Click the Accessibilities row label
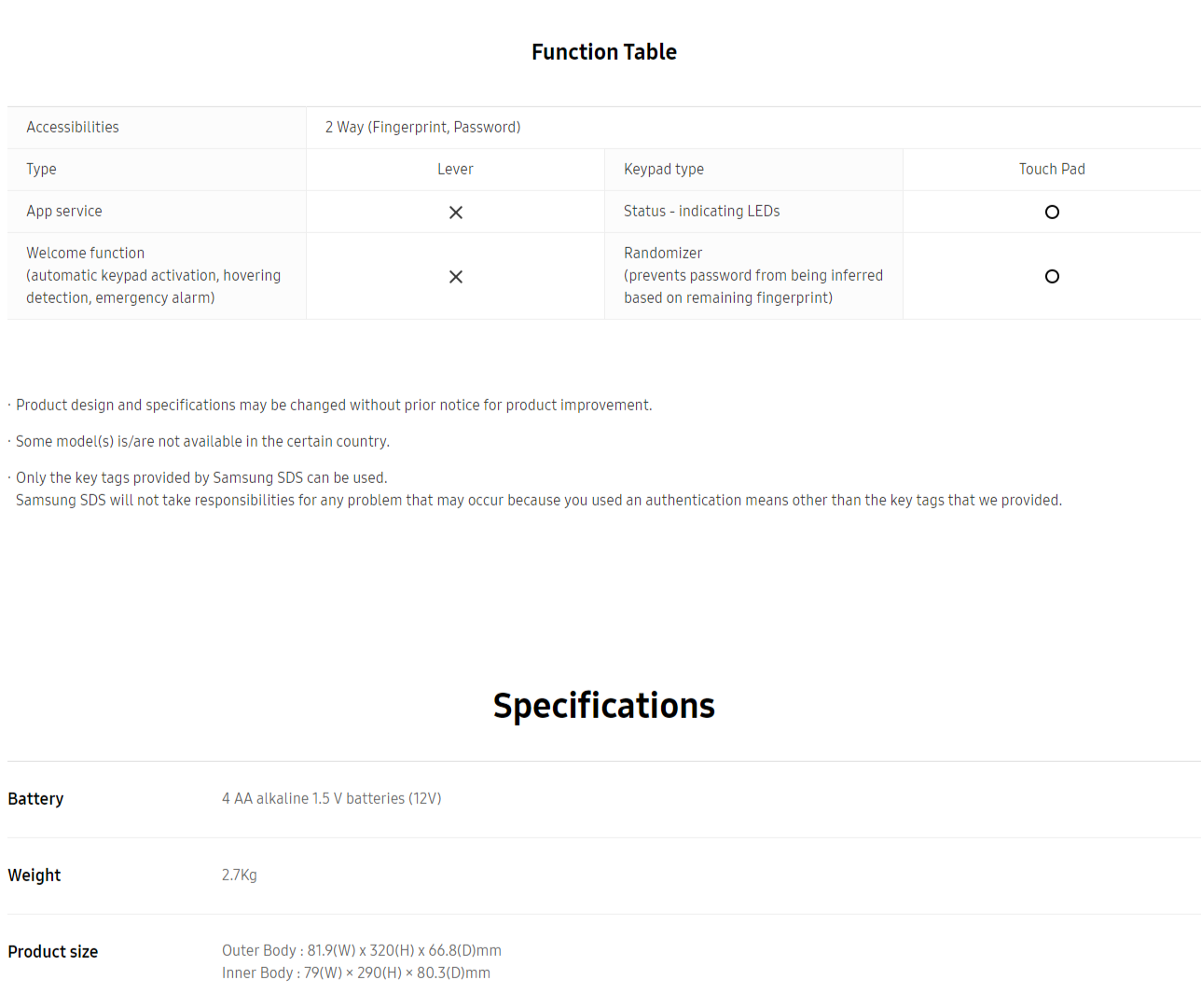Screen dimensions: 1201x1008 pyautogui.click(x=73, y=128)
